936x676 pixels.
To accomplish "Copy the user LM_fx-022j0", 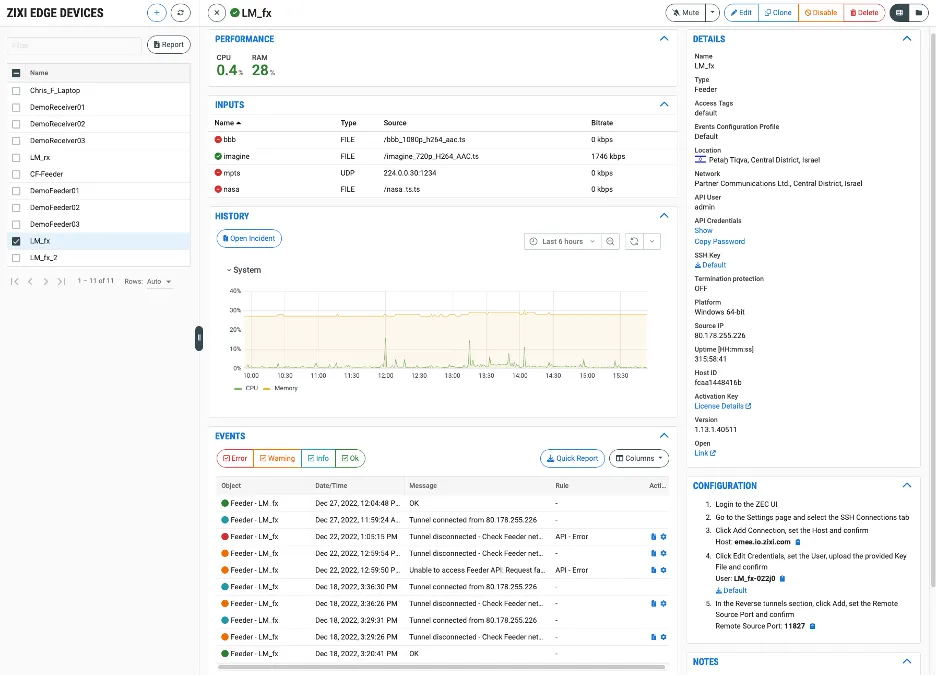I will [783, 579].
